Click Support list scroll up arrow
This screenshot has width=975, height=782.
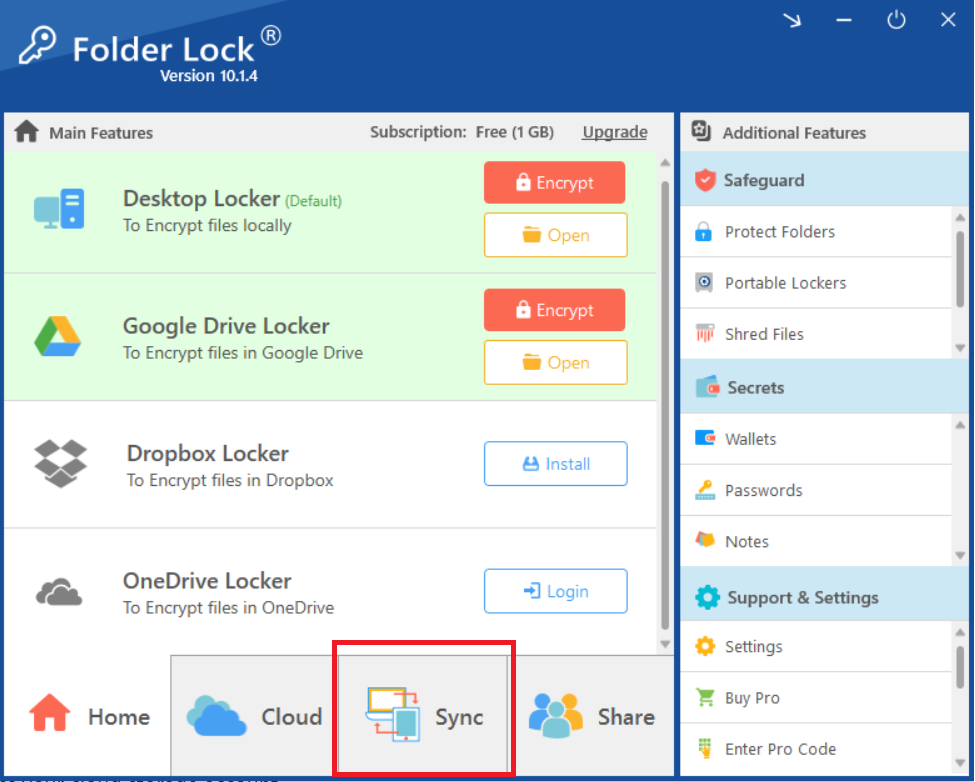[x=960, y=633]
